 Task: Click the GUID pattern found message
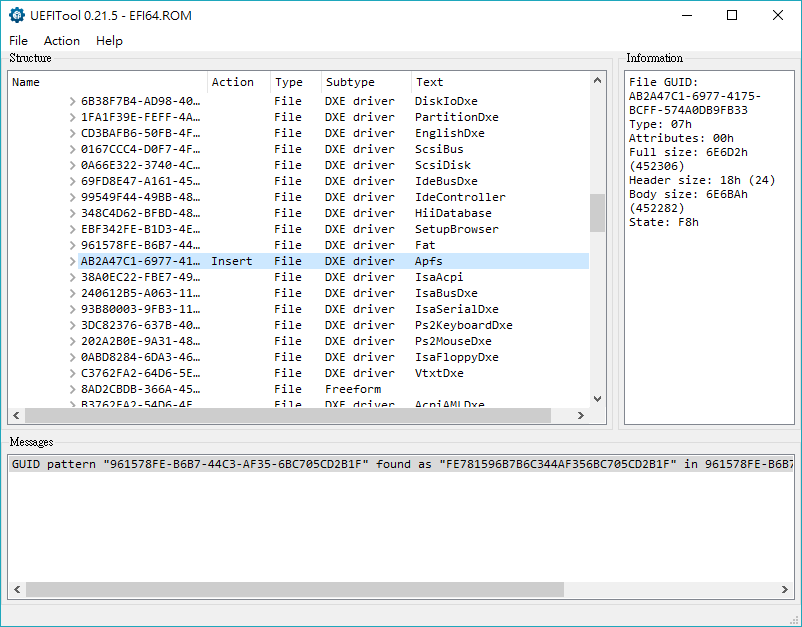pos(402,464)
